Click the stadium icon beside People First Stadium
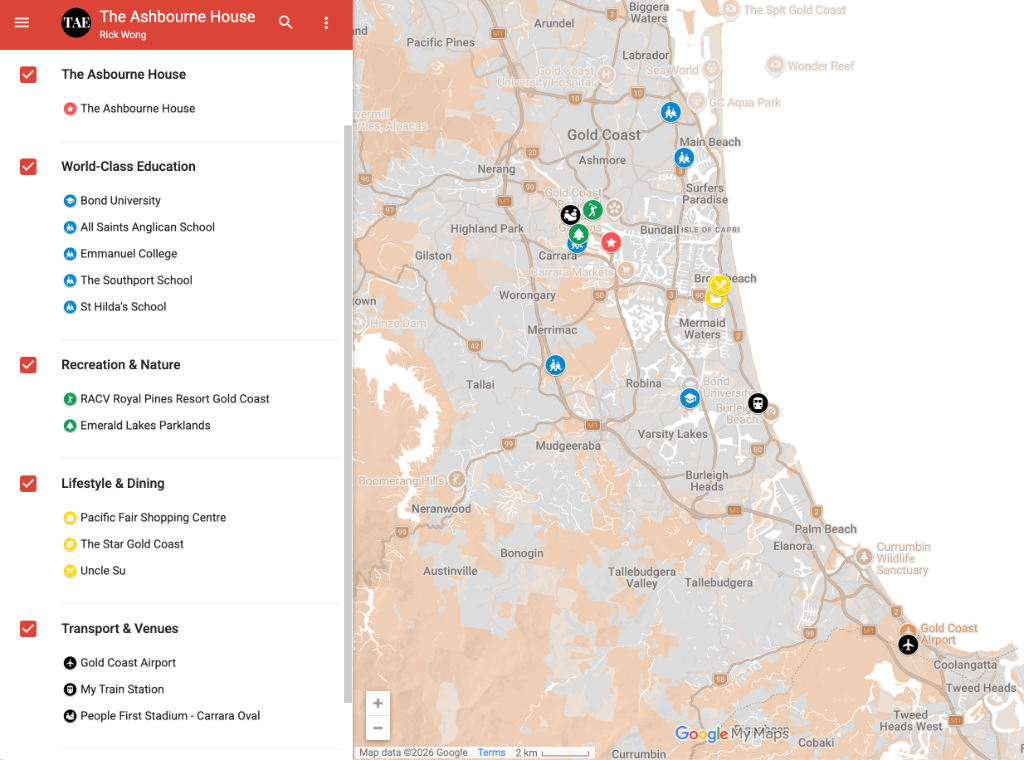The image size is (1024, 760). 70,716
